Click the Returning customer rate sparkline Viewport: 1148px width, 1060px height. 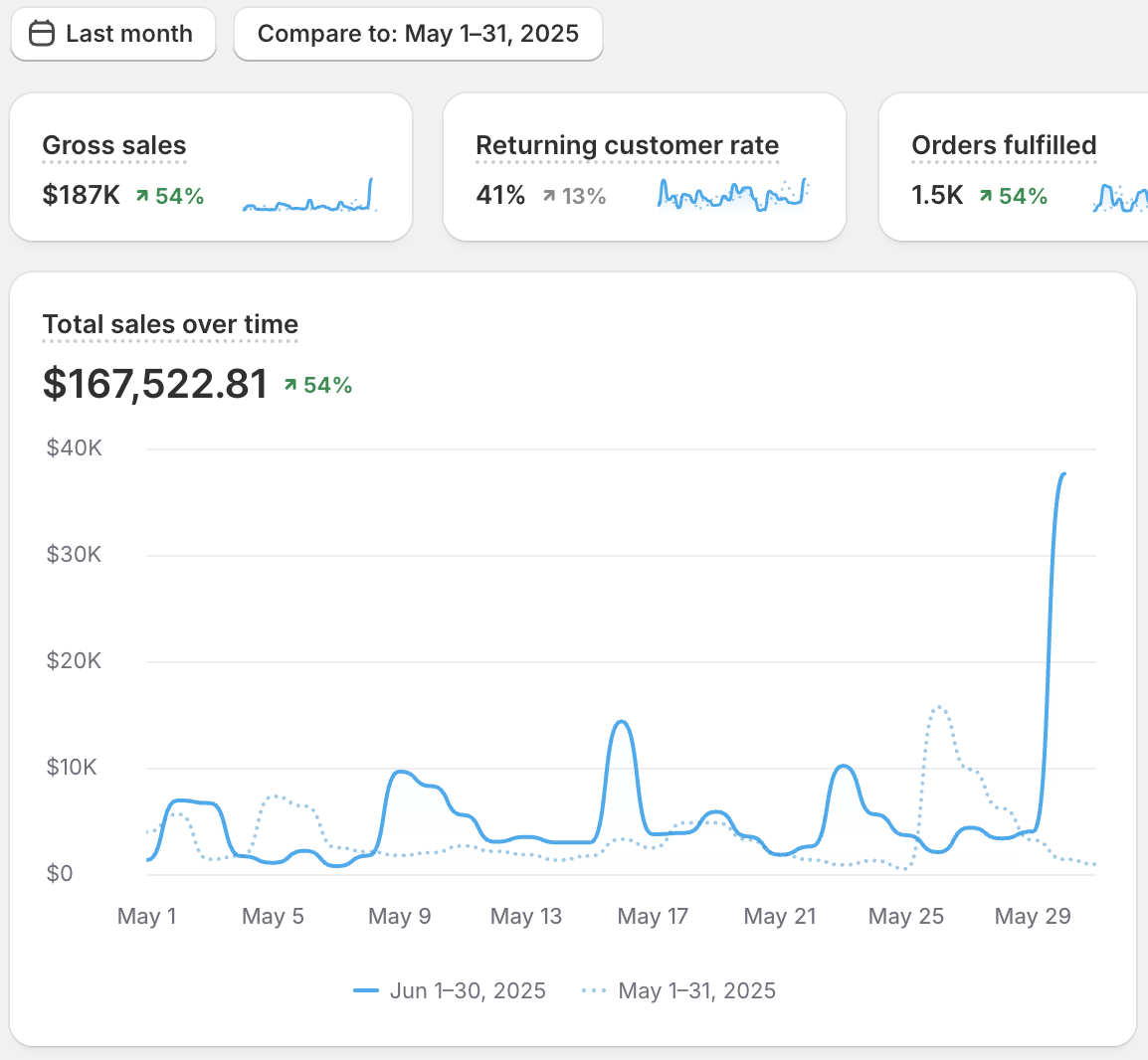tap(732, 195)
